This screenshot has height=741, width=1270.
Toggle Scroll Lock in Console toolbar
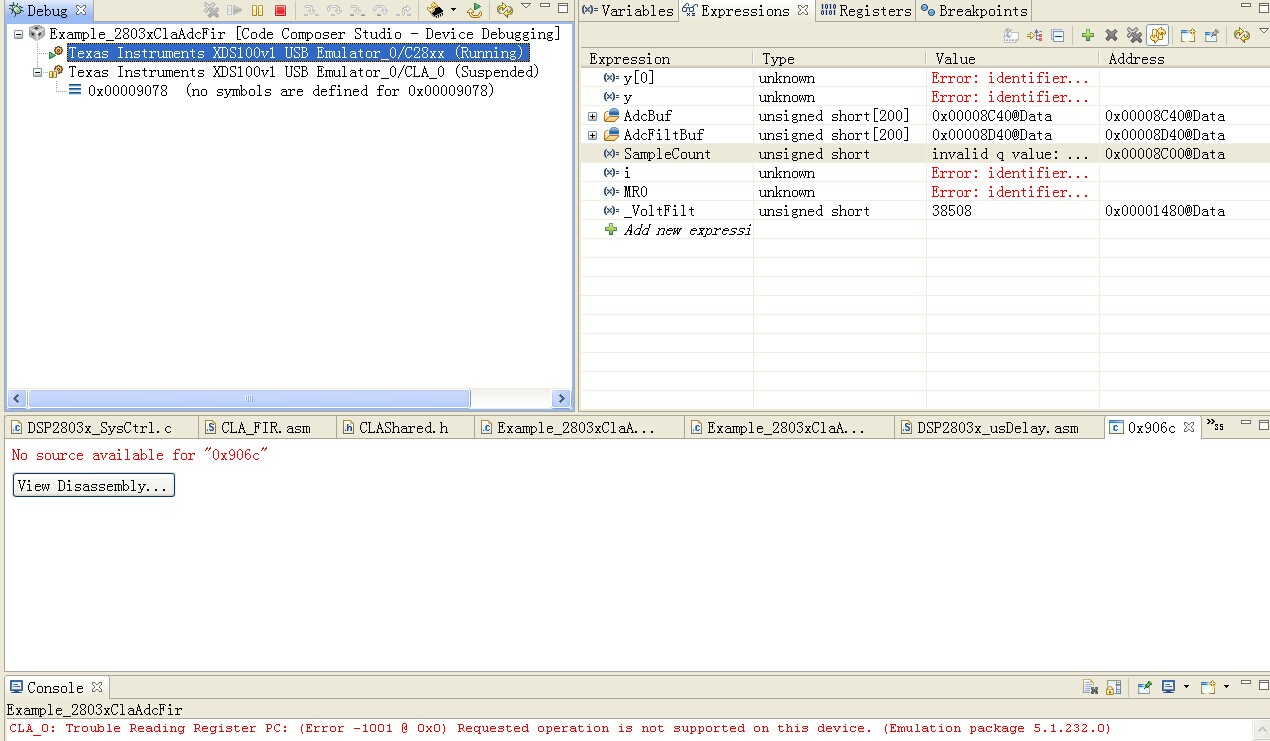click(1114, 687)
